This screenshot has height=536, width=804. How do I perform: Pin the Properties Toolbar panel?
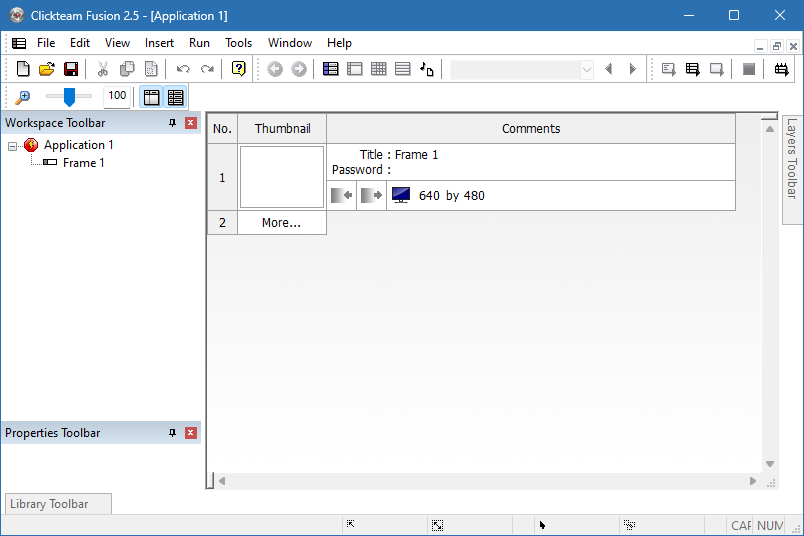[x=172, y=433]
